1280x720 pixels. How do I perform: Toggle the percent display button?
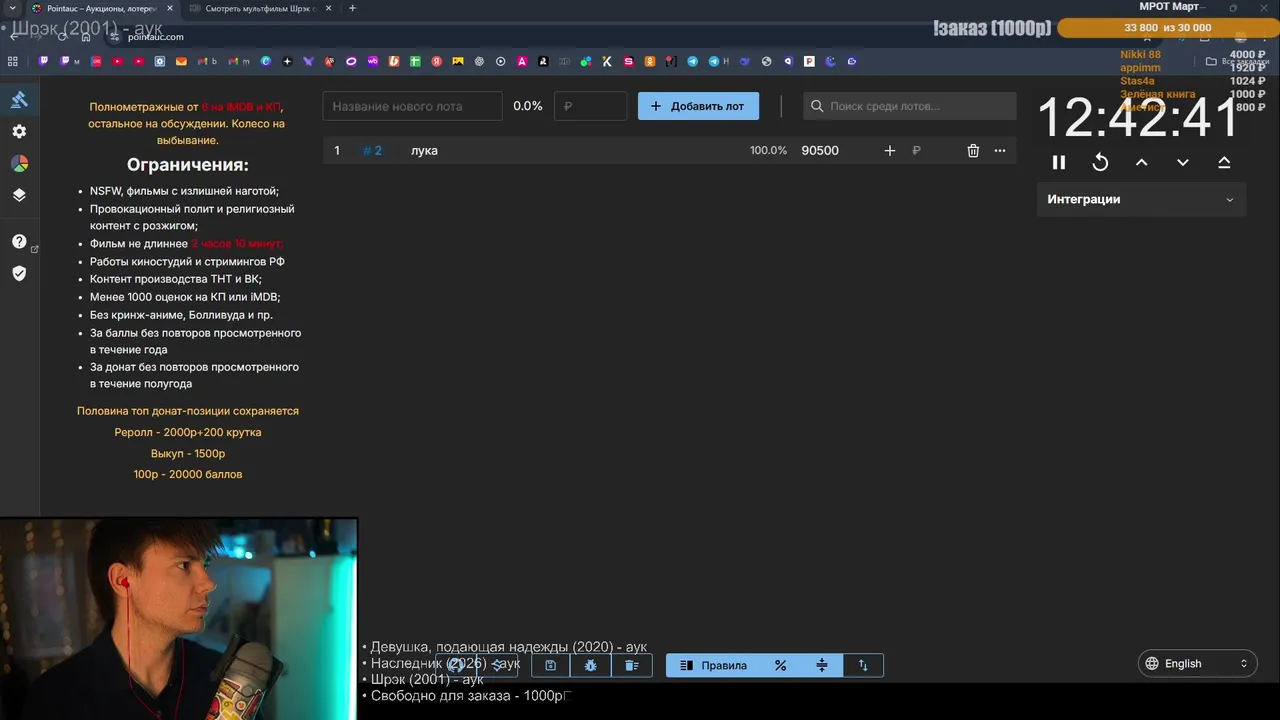(x=781, y=665)
